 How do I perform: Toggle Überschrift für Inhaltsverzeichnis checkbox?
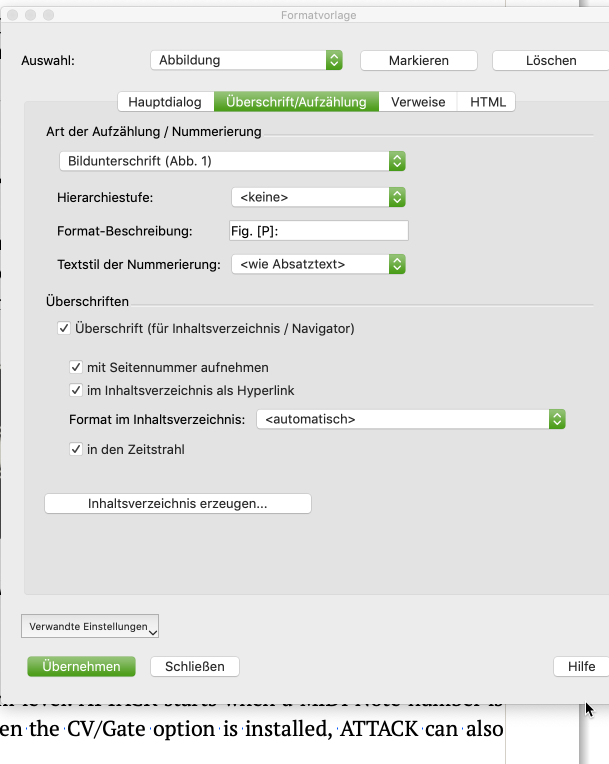[64, 328]
